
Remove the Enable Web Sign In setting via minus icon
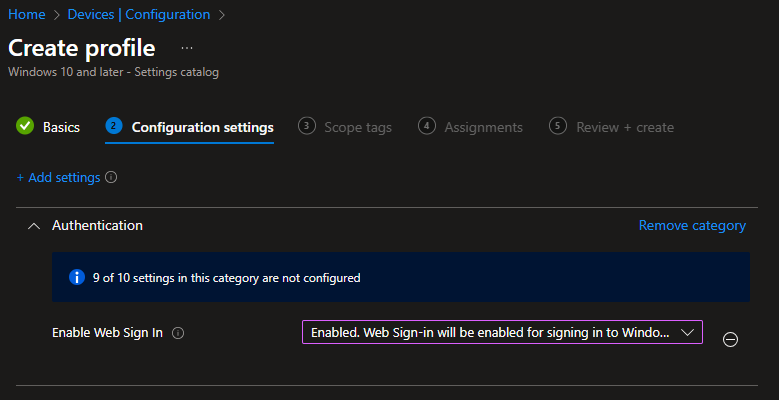[x=730, y=339]
